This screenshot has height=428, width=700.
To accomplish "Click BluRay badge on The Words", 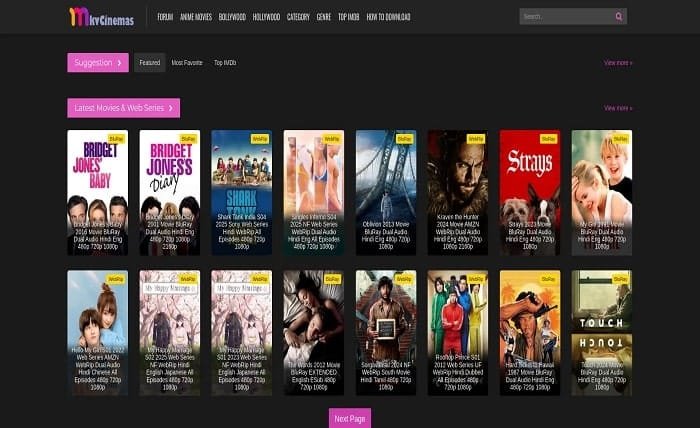I will [332, 279].
